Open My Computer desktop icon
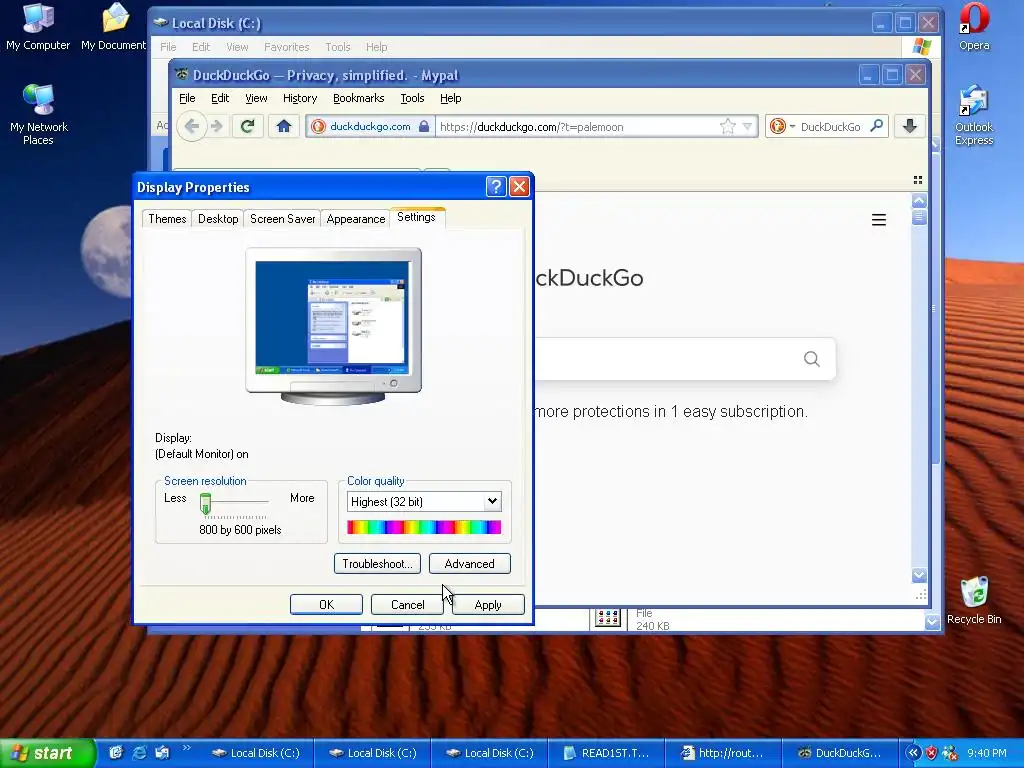 click(x=38, y=26)
